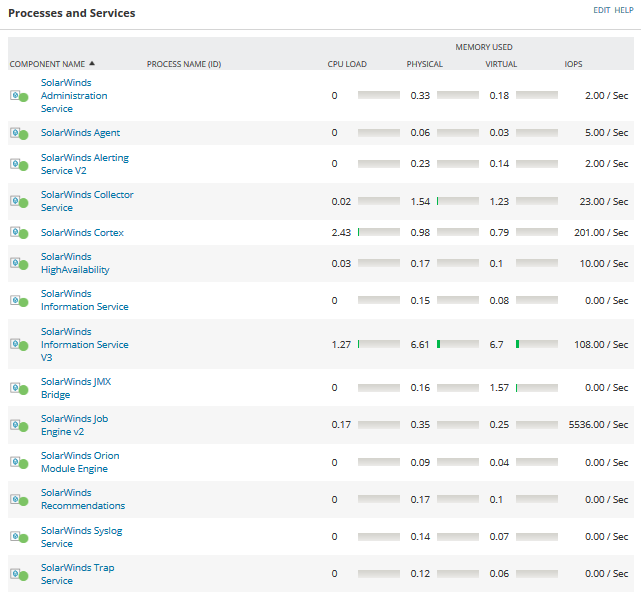The height and width of the screenshot is (600, 641).
Task: Click virtual memory value 6.7
Action: pos(496,345)
